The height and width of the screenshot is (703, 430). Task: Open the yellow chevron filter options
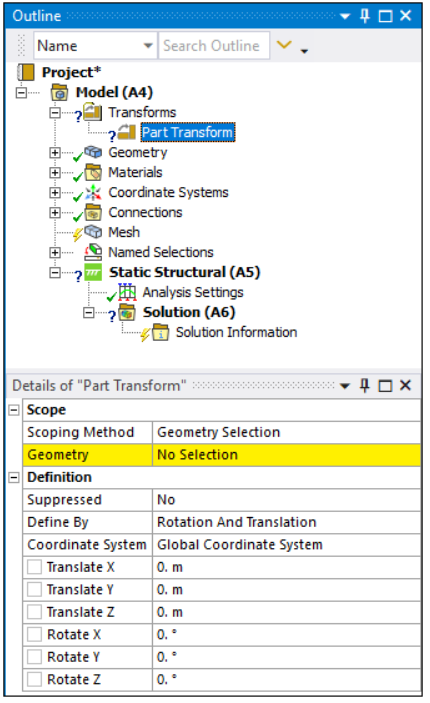[x=284, y=45]
